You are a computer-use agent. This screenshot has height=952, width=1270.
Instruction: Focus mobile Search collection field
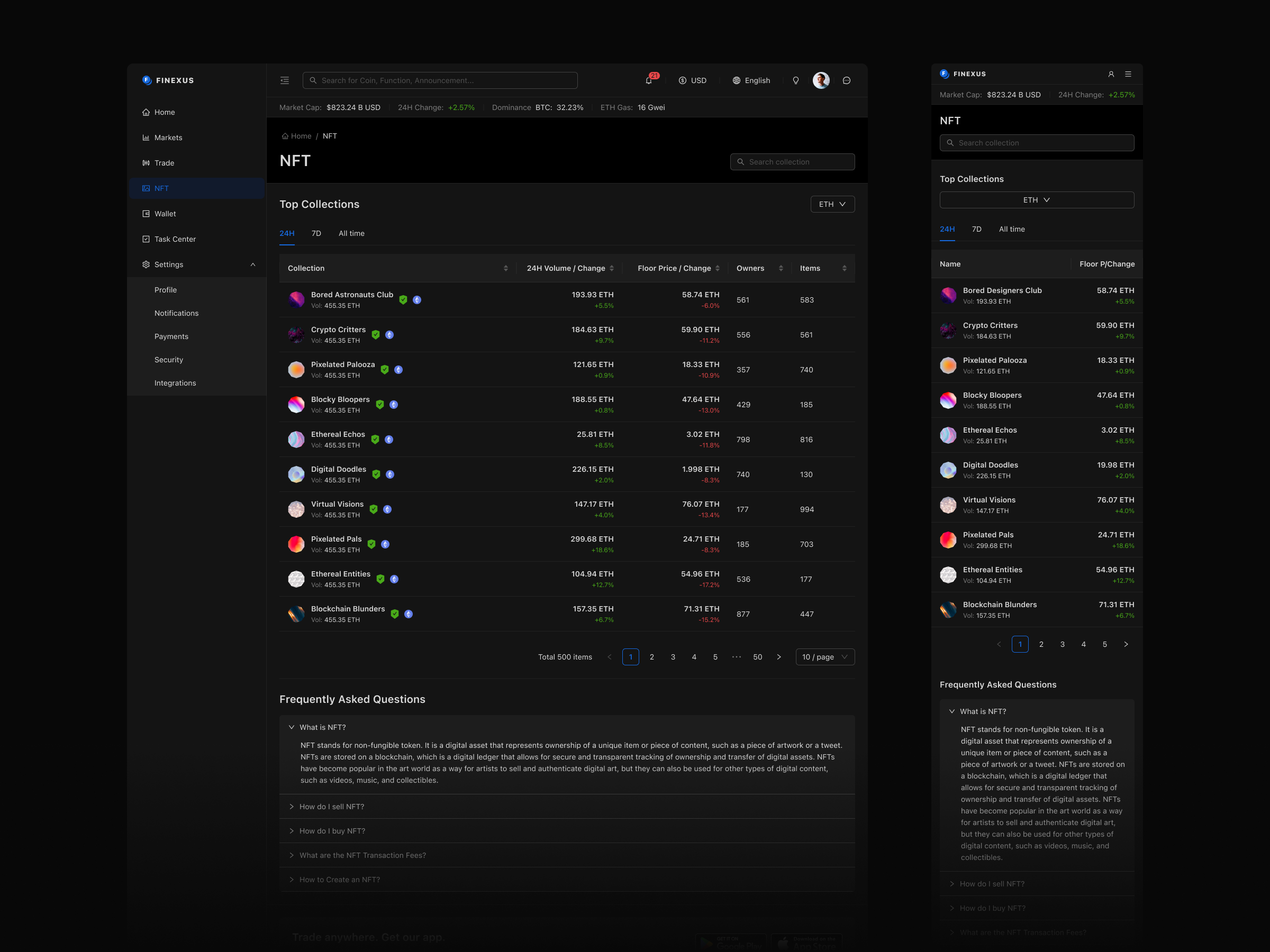click(1037, 143)
